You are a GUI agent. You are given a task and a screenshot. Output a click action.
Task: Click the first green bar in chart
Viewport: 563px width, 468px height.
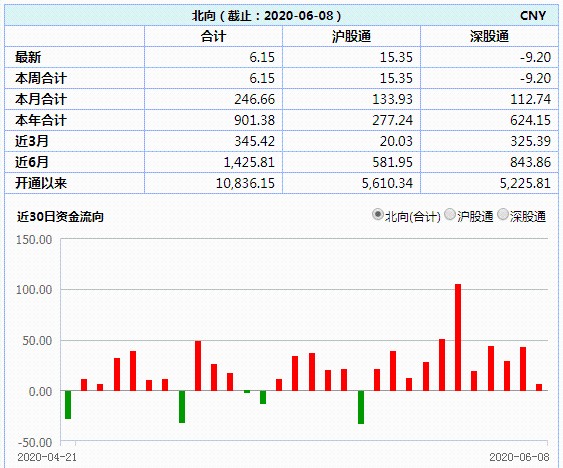click(68, 405)
